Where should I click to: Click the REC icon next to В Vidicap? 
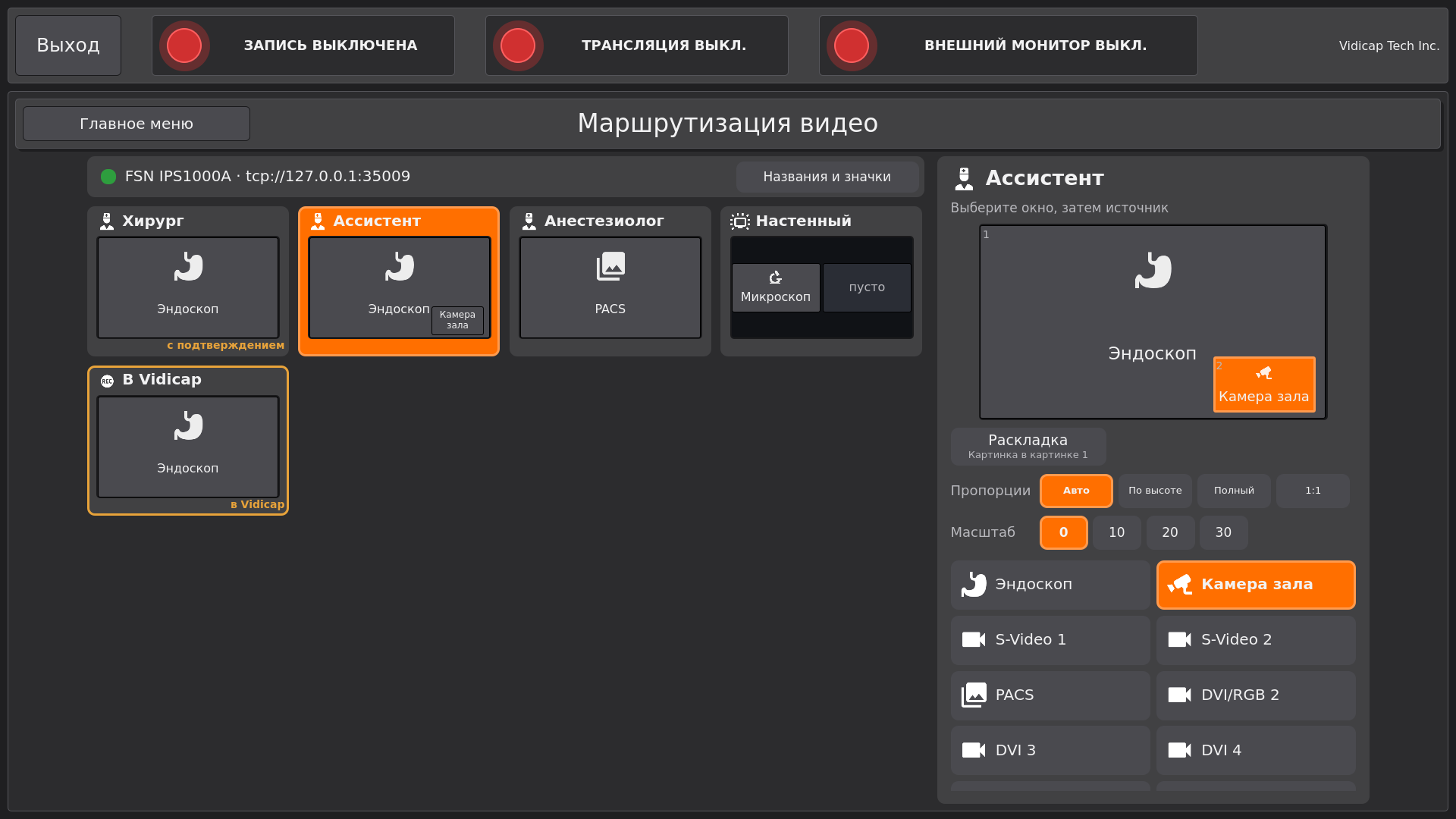(107, 381)
